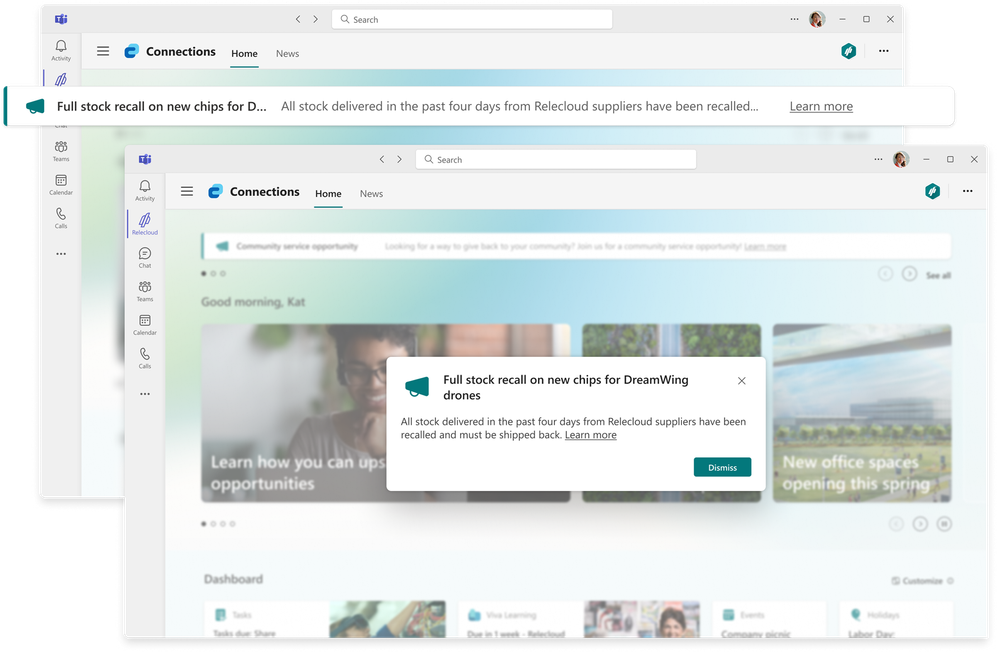Click the megaphone icon in the recall banner
This screenshot has height=652, width=999.
[36, 106]
